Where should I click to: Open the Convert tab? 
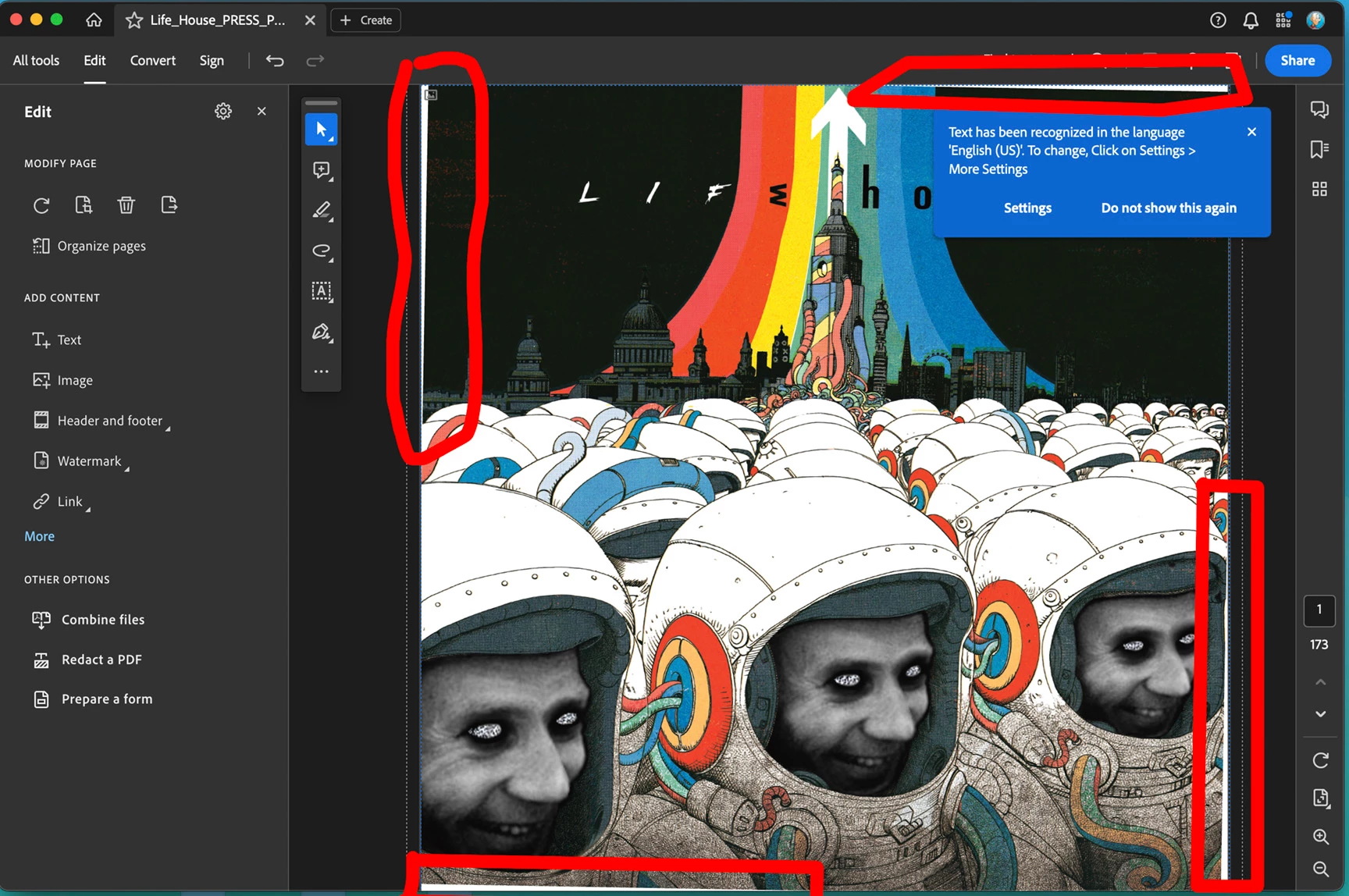tap(152, 60)
